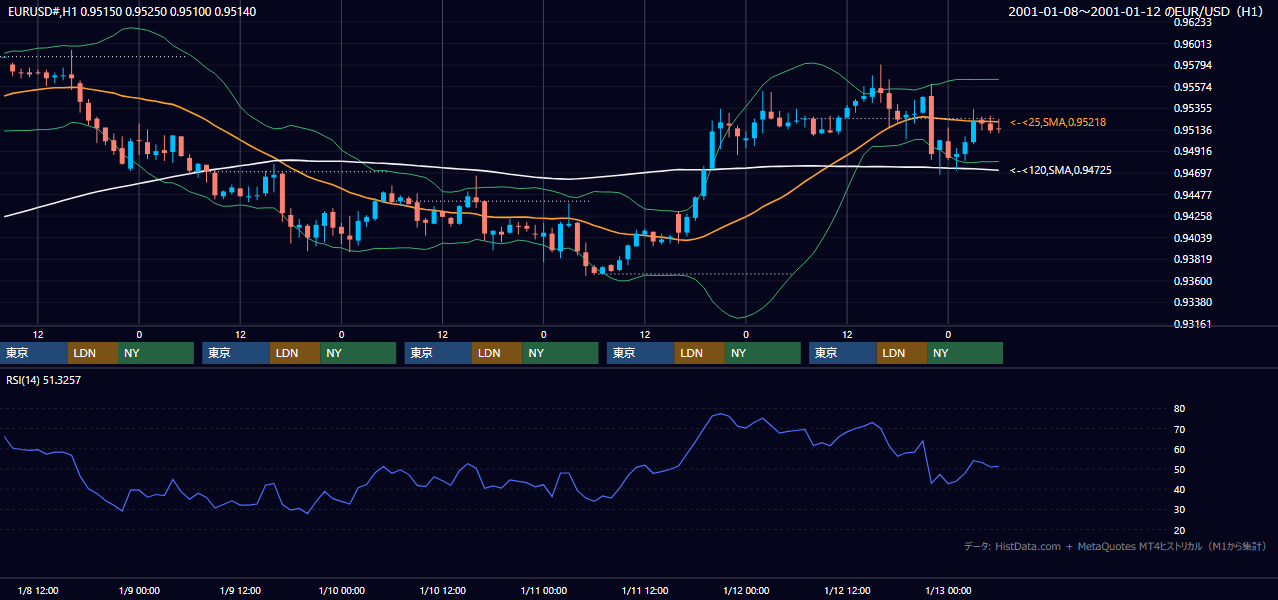
Task: Select the RSI(14) 51.3257 indicator label
Action: pos(43,380)
